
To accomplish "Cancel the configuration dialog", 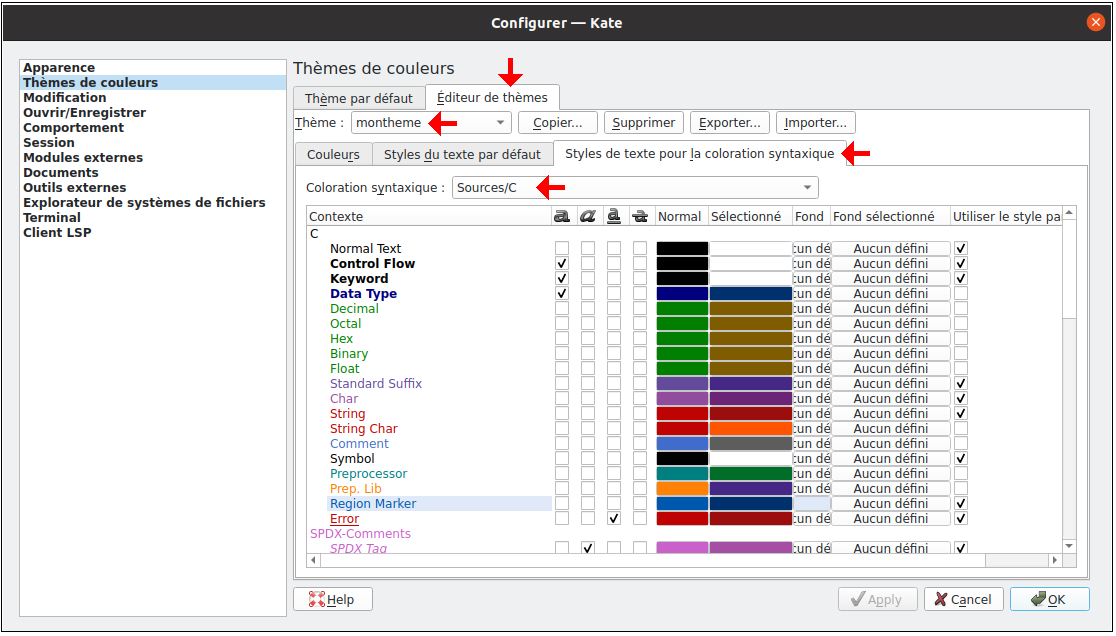I will [x=964, y=599].
